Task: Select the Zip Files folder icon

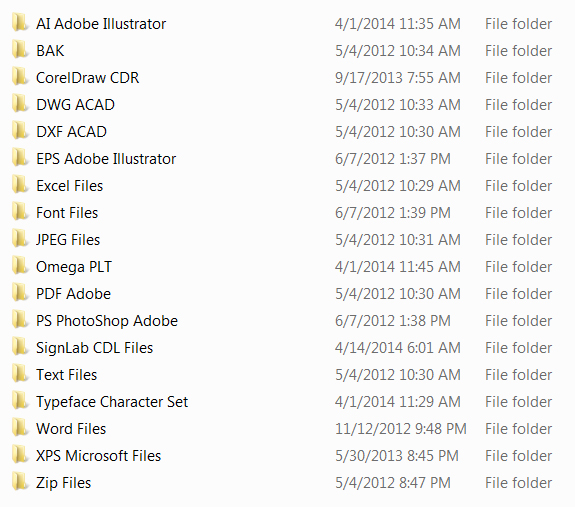Action: coord(20,482)
